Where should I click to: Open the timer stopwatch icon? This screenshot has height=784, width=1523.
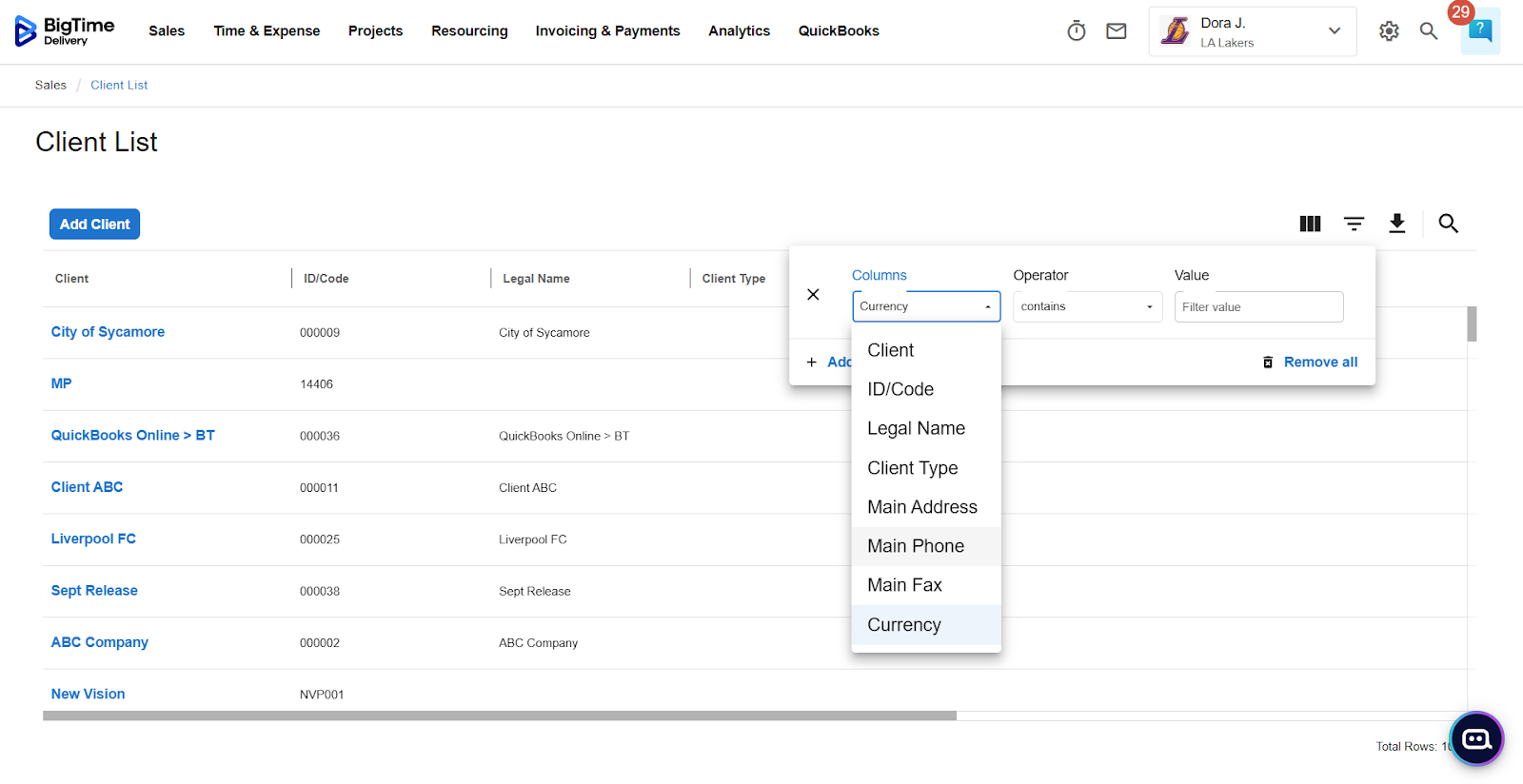tap(1076, 31)
